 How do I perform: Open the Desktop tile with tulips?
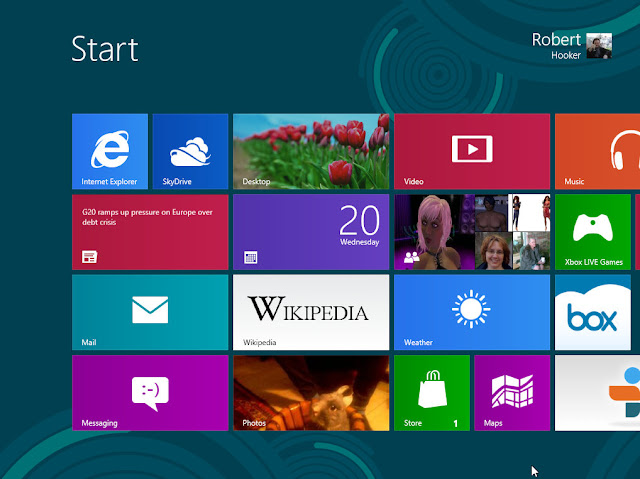311,151
